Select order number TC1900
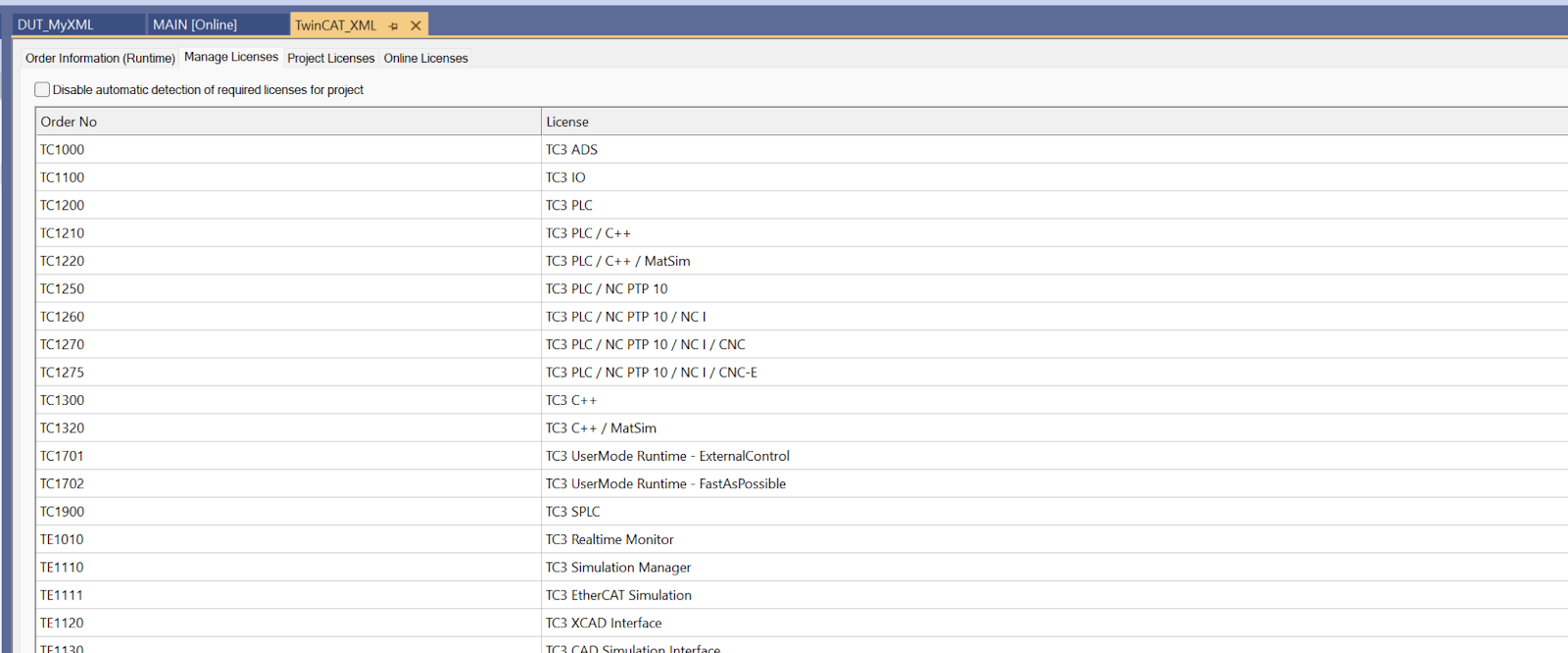 tap(288, 512)
